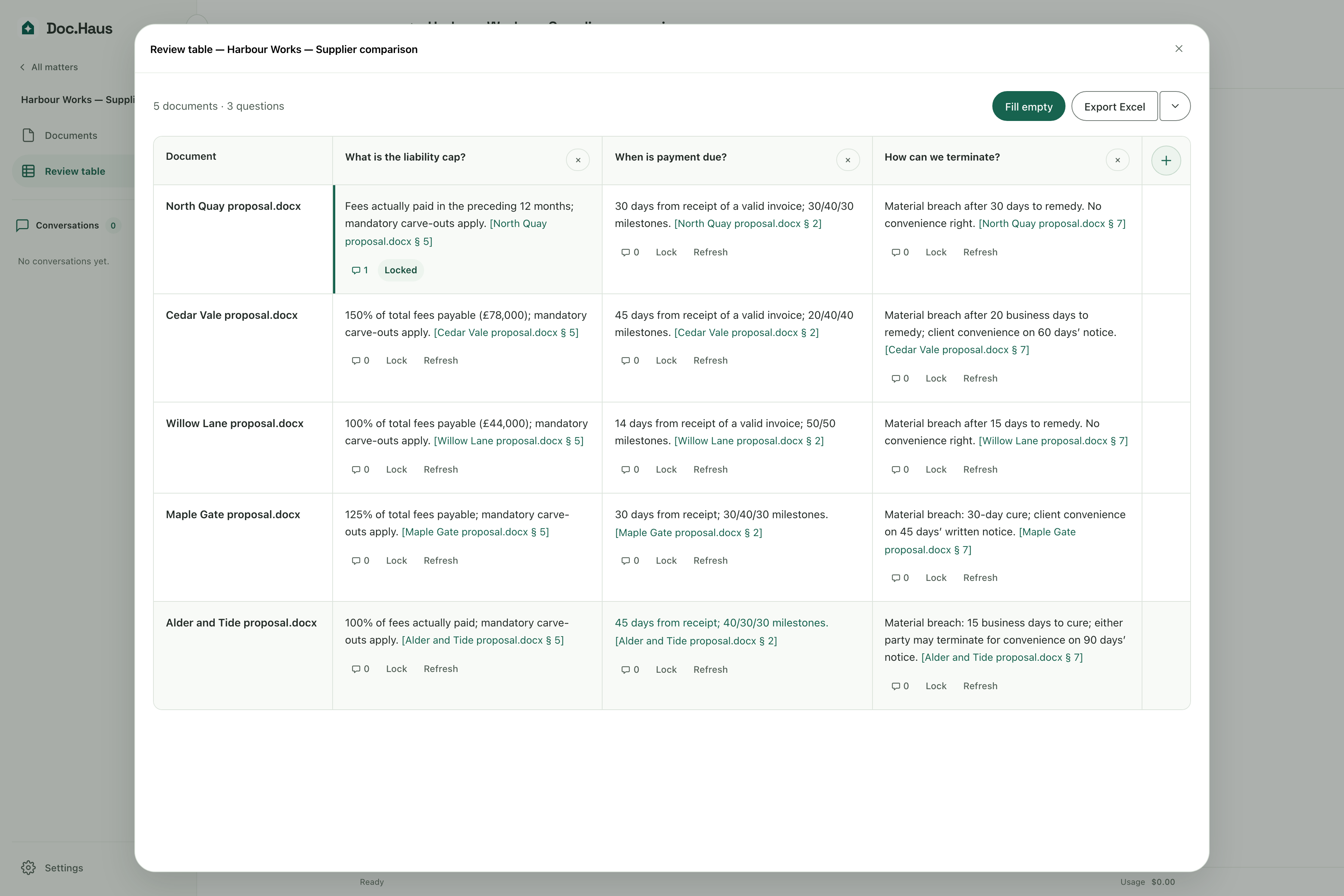The height and width of the screenshot is (896, 1344).
Task: Click the Fill empty button
Action: click(1029, 106)
